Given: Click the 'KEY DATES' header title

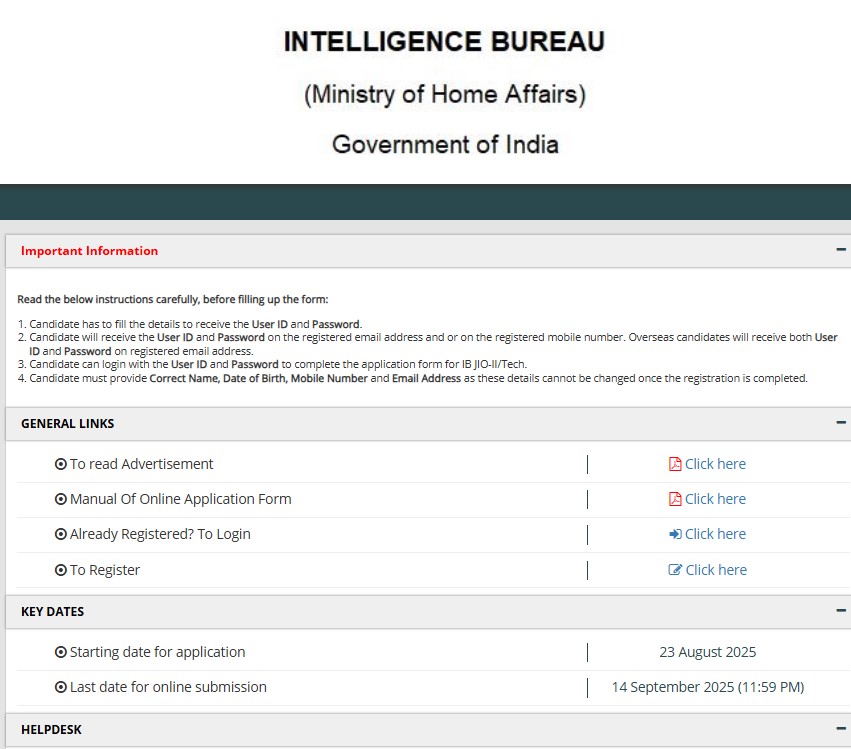Looking at the screenshot, I should (x=53, y=612).
